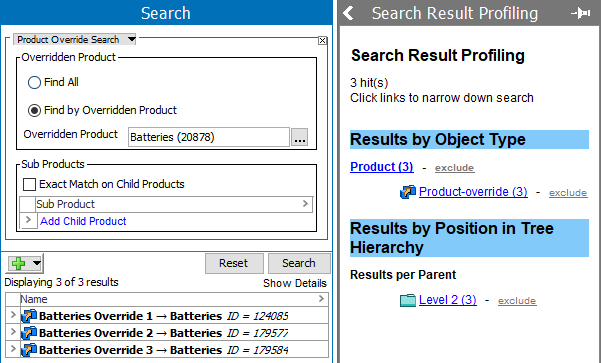Close the Product Override Search criteria box

(x=322, y=41)
